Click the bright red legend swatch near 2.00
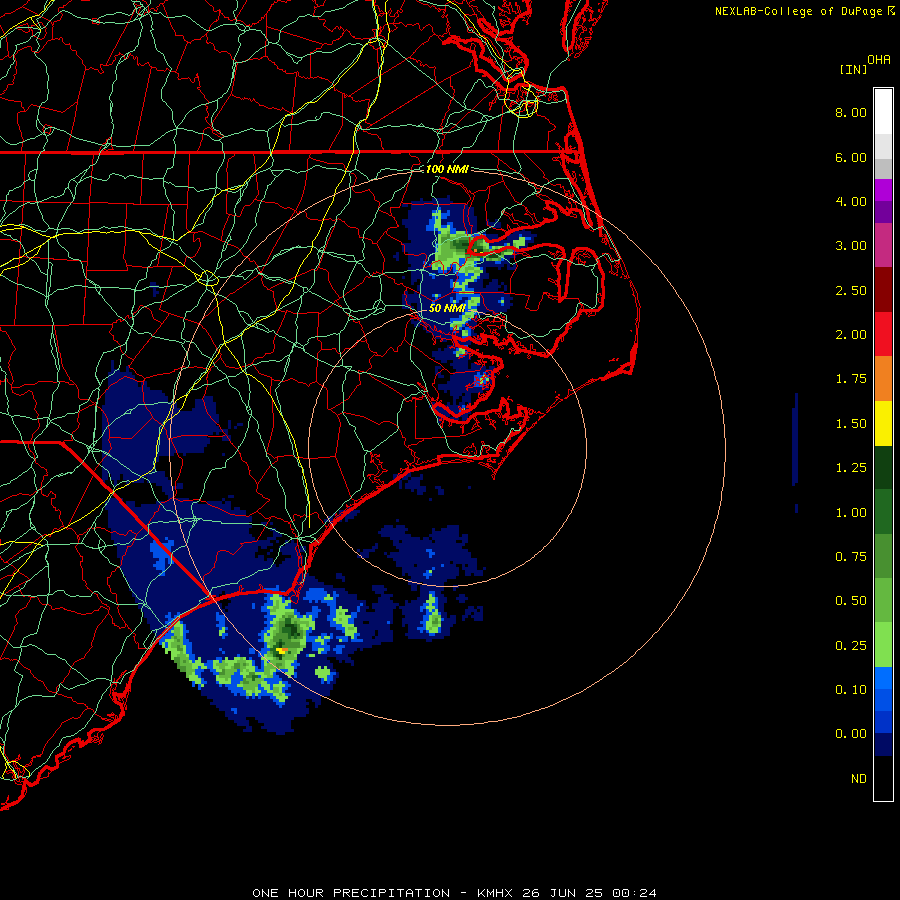The width and height of the screenshot is (900, 900). [883, 334]
